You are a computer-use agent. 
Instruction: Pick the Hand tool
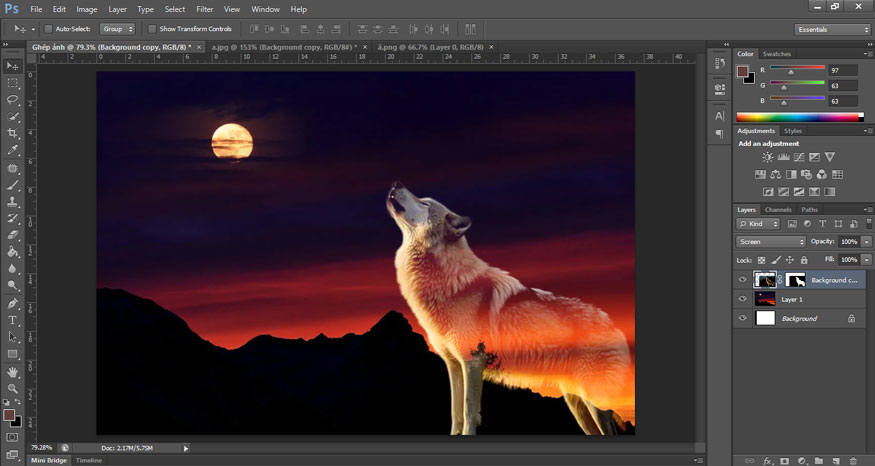click(x=13, y=371)
